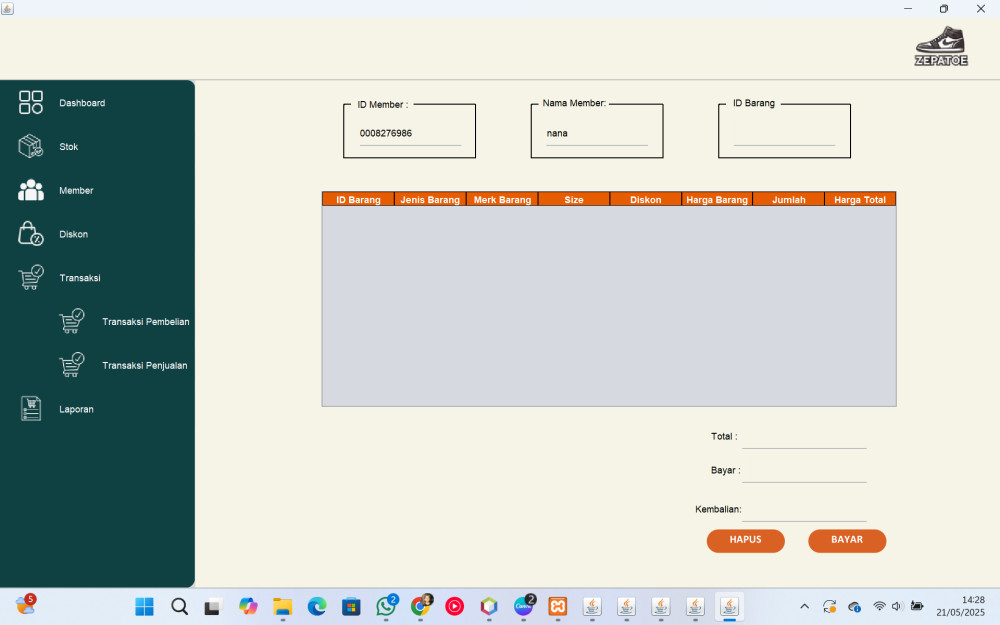Collapse the Transaksi menu label
This screenshot has height=625, width=1000.
tap(80, 277)
